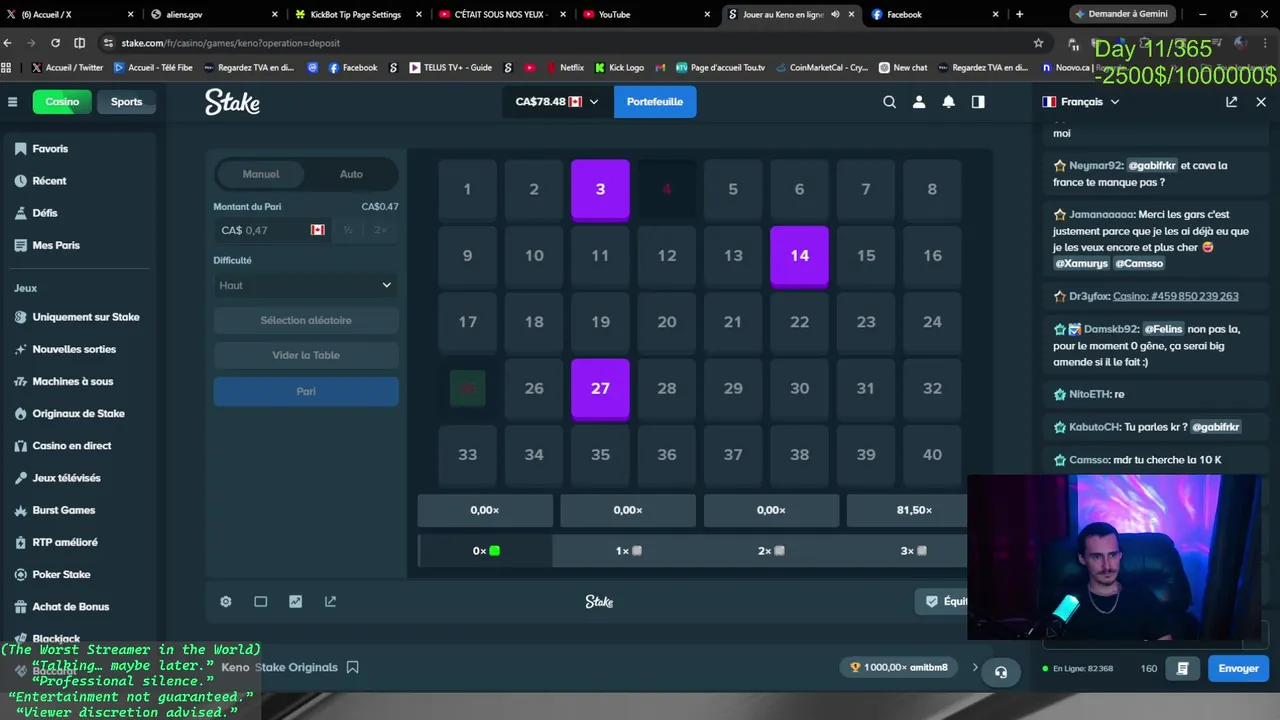The width and height of the screenshot is (1280, 720).
Task: Toggle theatre mode rectangle icon
Action: click(x=261, y=602)
